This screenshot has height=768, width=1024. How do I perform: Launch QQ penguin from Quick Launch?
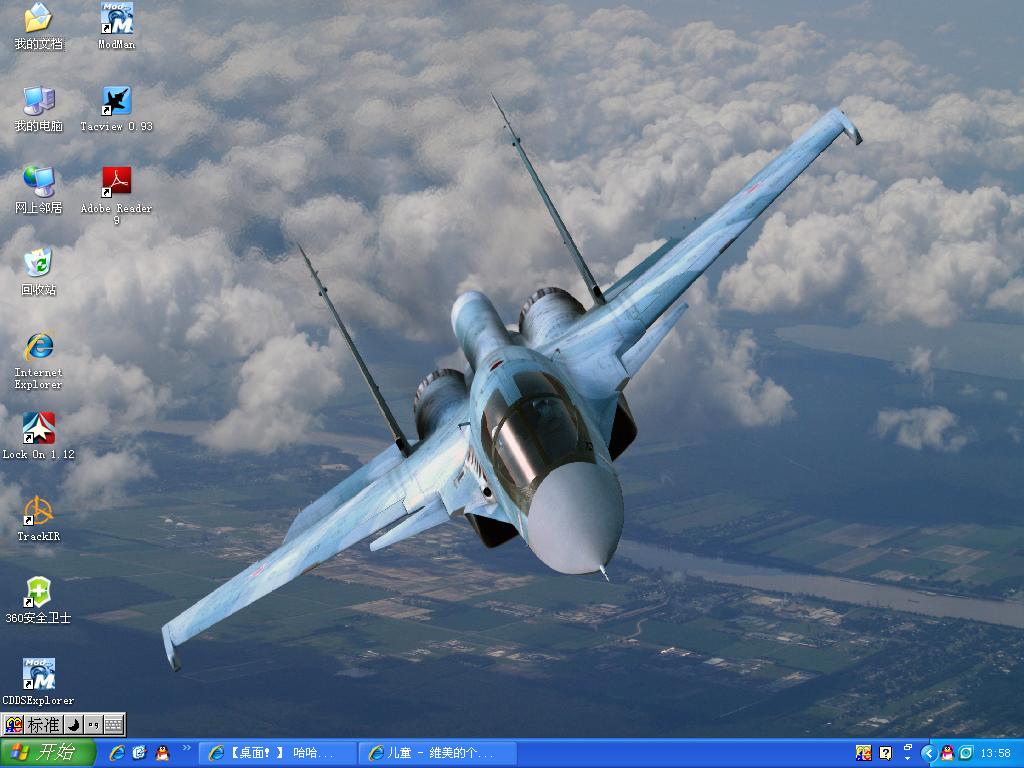pyautogui.click(x=162, y=753)
